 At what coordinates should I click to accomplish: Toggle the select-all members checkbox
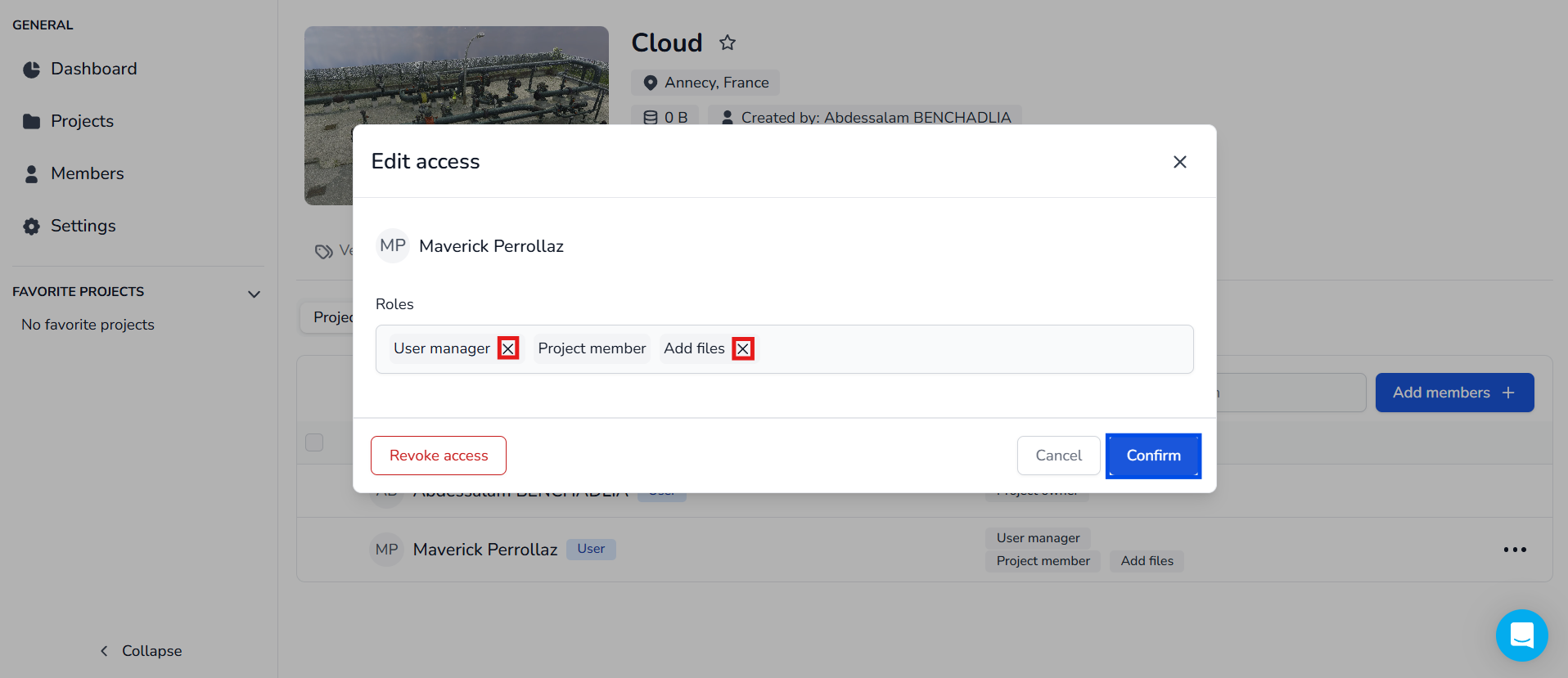click(x=314, y=442)
